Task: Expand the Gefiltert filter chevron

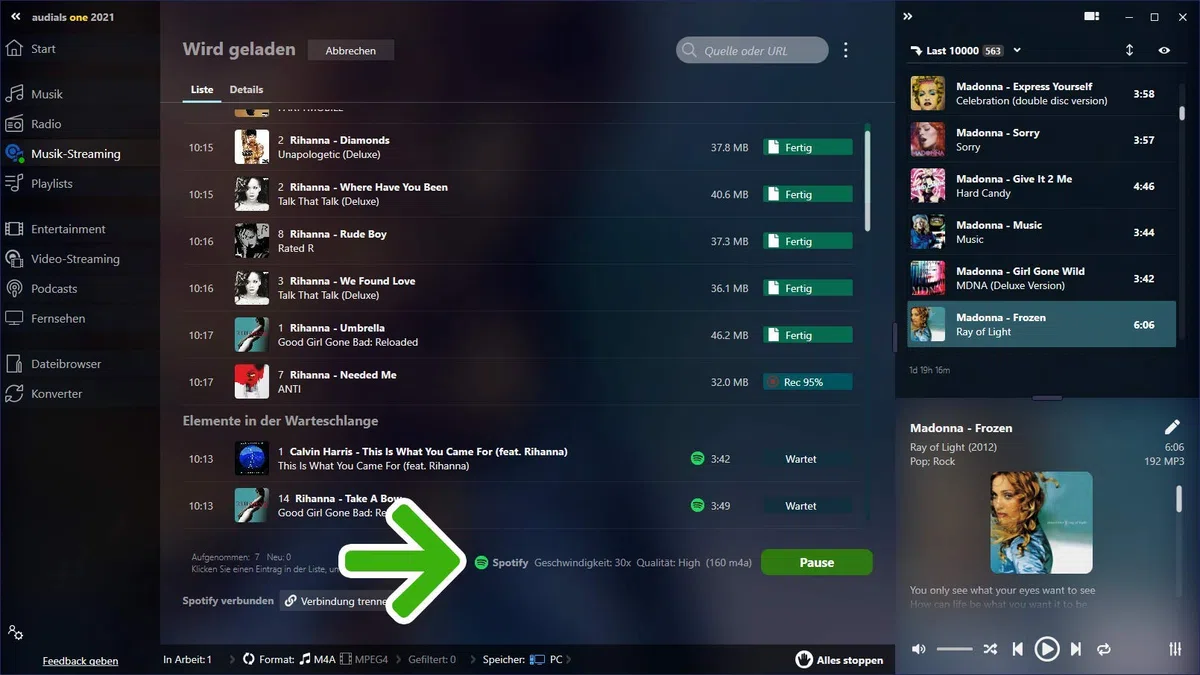Action: point(471,660)
